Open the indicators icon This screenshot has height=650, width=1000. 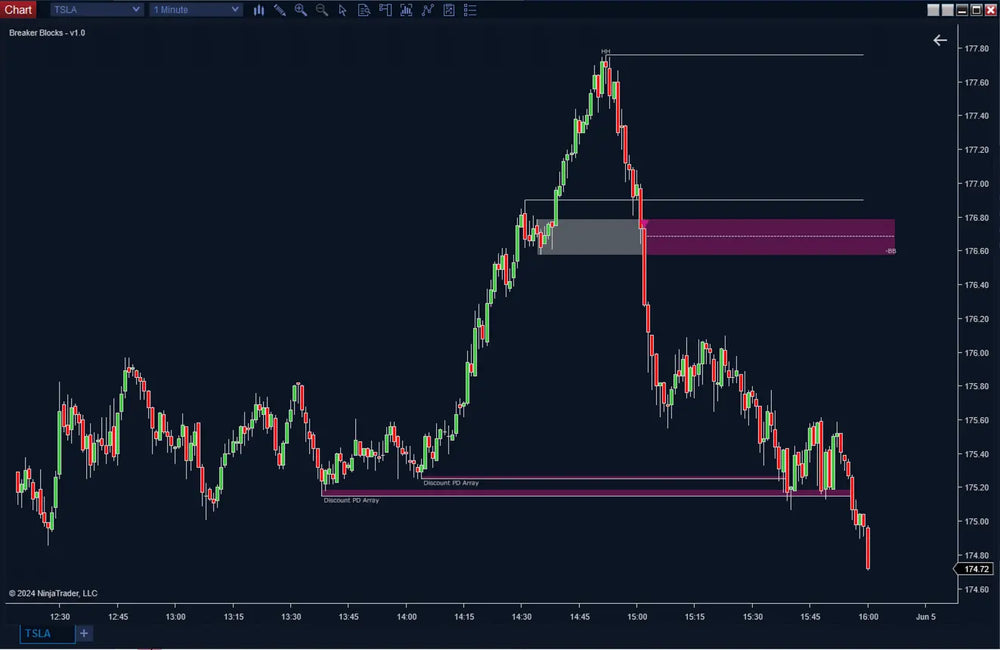tap(406, 10)
